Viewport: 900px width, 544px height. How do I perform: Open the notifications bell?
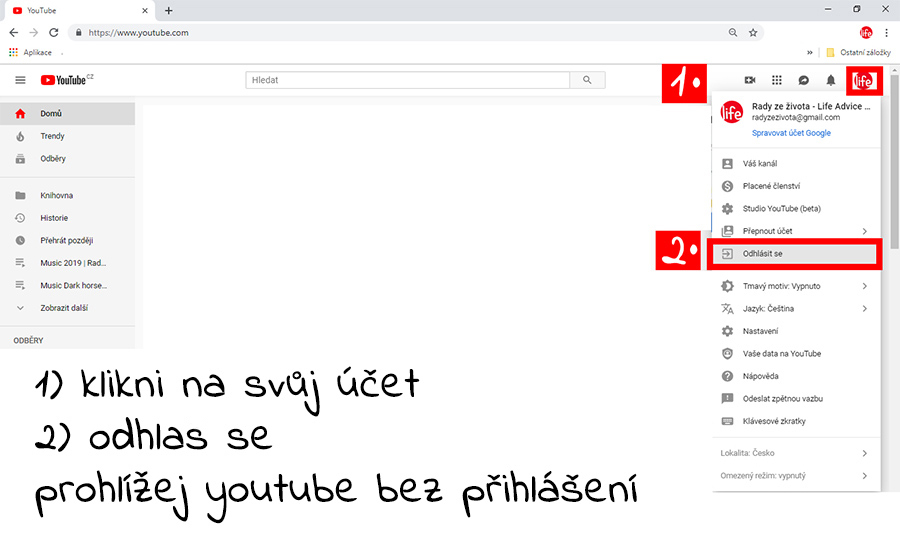pos(831,80)
